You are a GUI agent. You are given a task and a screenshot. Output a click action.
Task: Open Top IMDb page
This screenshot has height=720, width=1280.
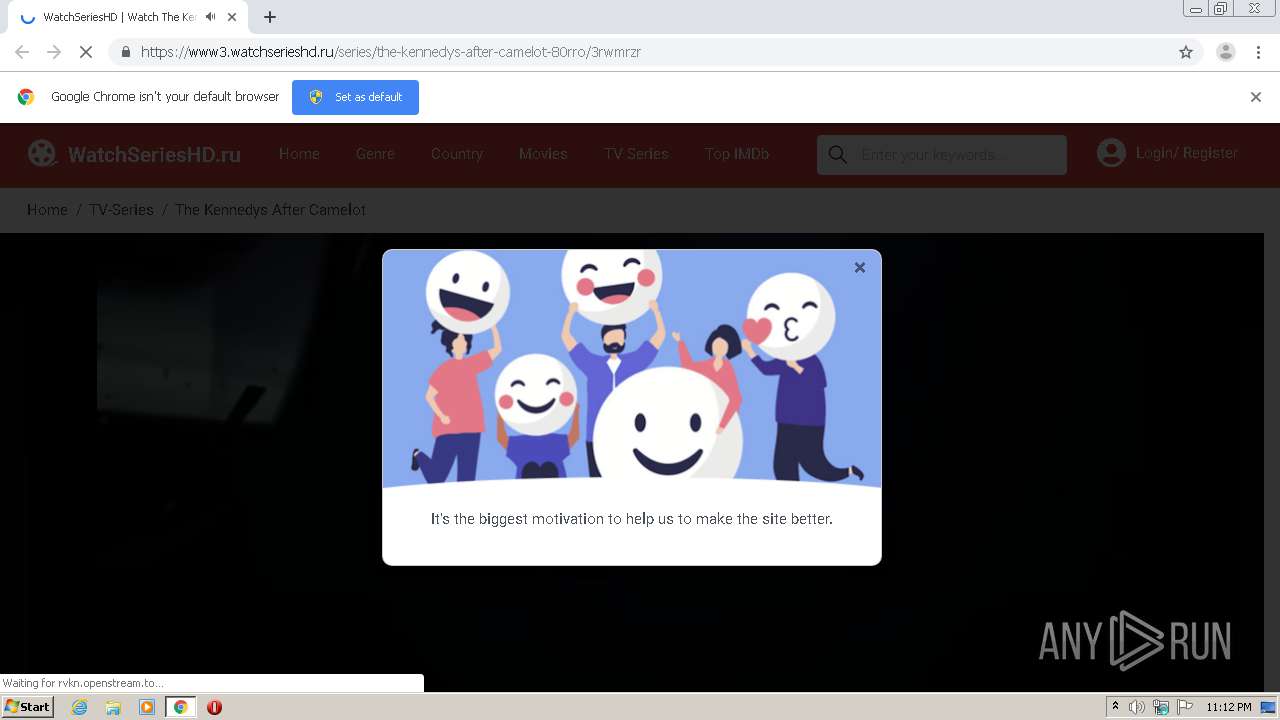point(737,154)
